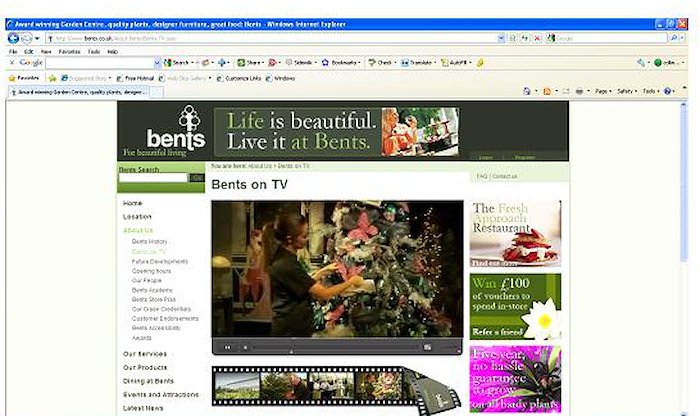Open the File menu
700x416 pixels.
tap(13, 52)
